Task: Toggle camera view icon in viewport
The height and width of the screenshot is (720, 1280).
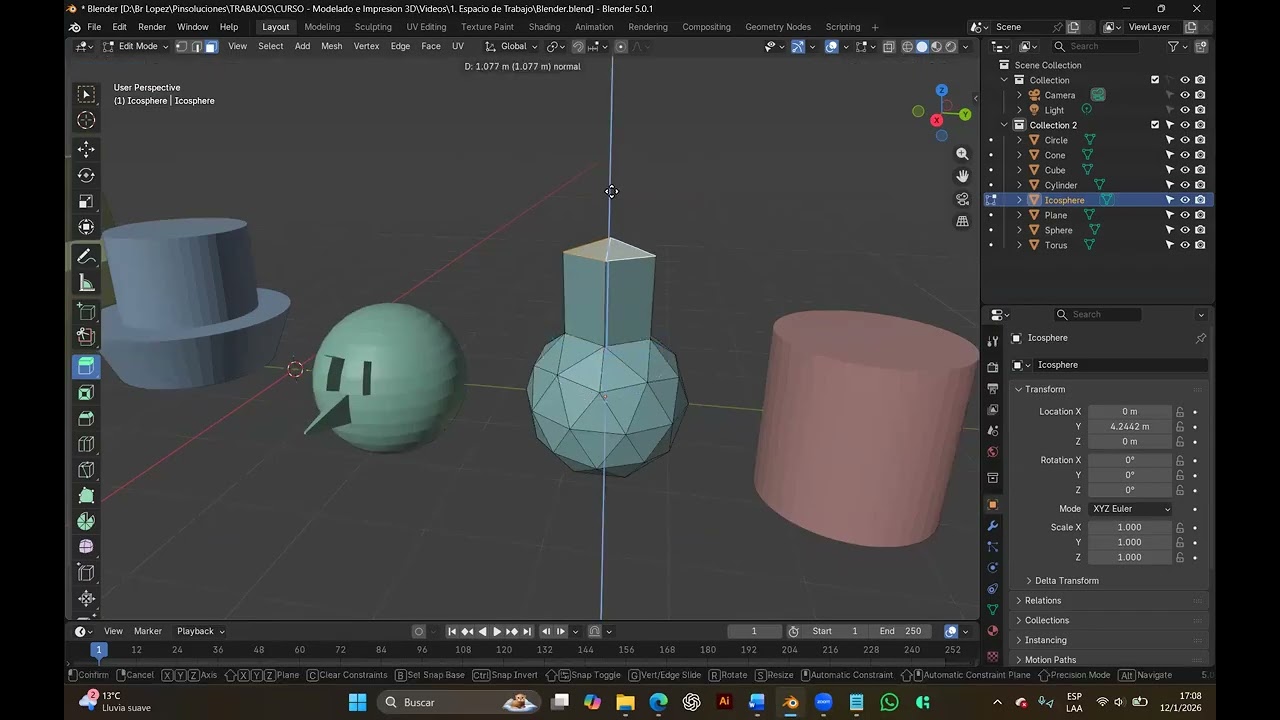Action: click(962, 199)
